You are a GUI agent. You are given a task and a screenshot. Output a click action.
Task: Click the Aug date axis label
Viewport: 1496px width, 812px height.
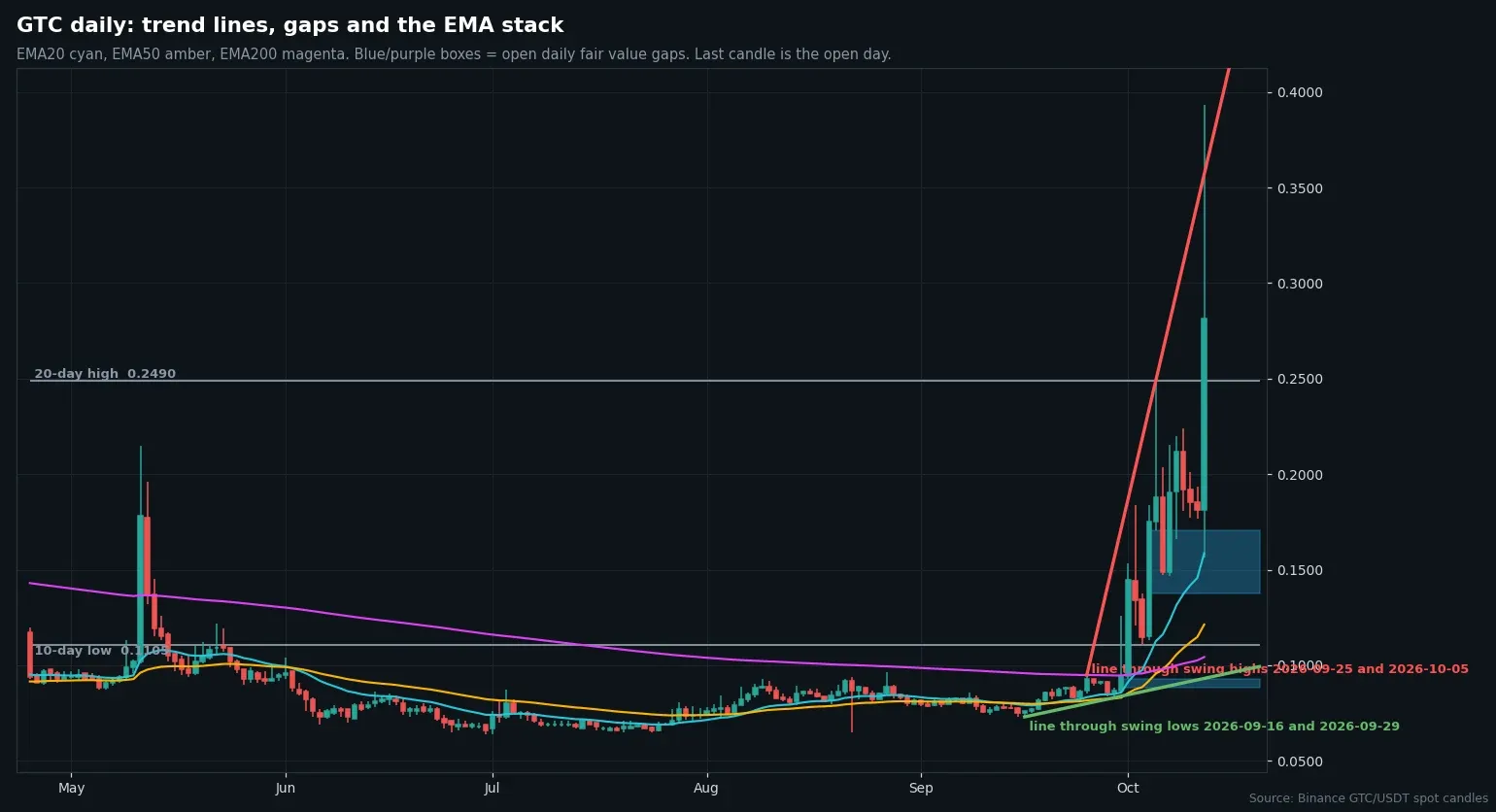pos(706,788)
